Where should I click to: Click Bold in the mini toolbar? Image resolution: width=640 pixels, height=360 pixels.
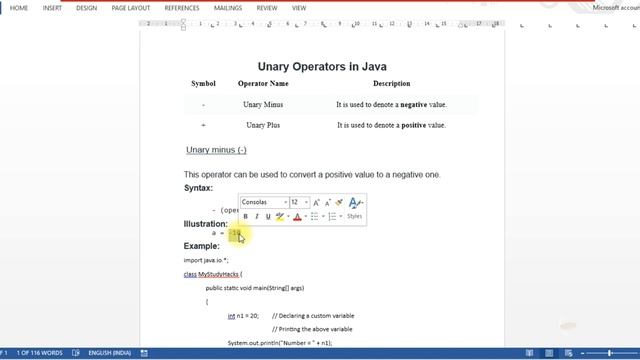pyautogui.click(x=245, y=216)
